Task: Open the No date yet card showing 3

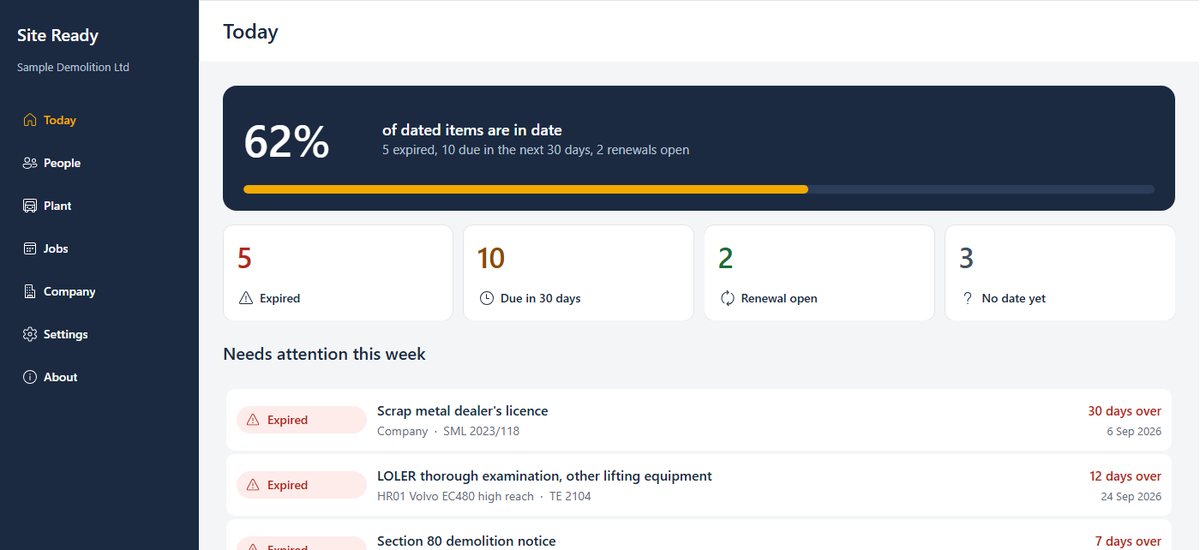Action: click(1060, 273)
